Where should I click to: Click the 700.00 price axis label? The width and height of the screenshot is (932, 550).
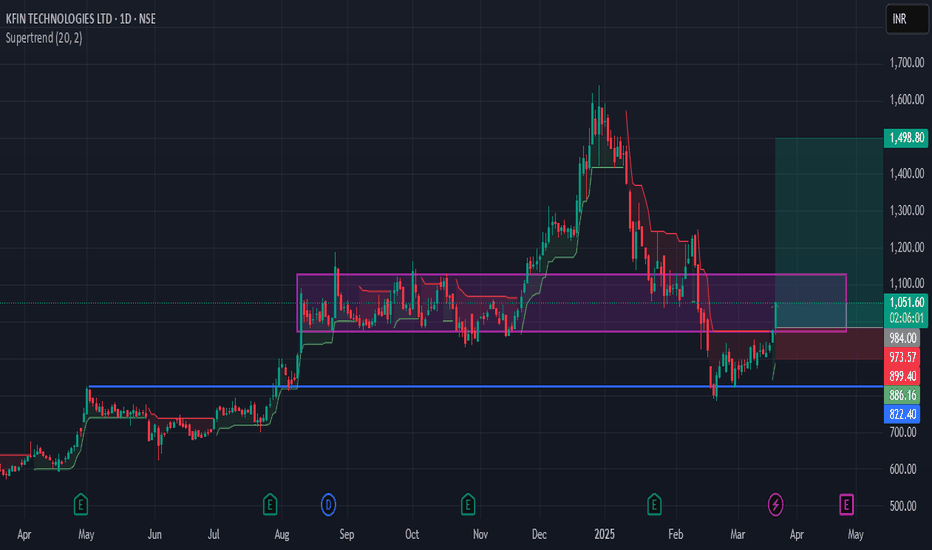pos(902,432)
